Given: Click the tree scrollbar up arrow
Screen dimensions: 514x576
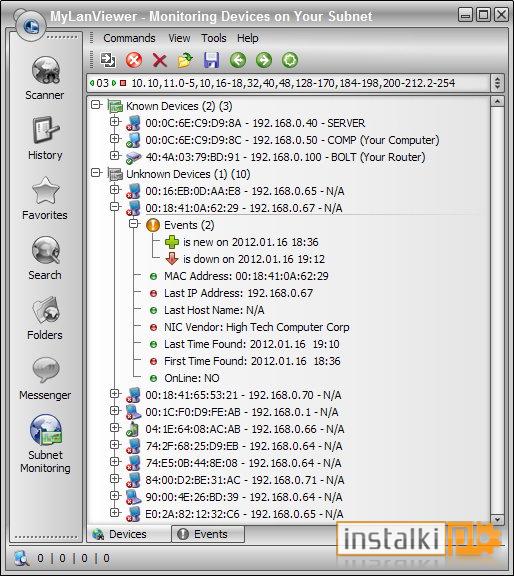Looking at the screenshot, I should coord(497,101).
